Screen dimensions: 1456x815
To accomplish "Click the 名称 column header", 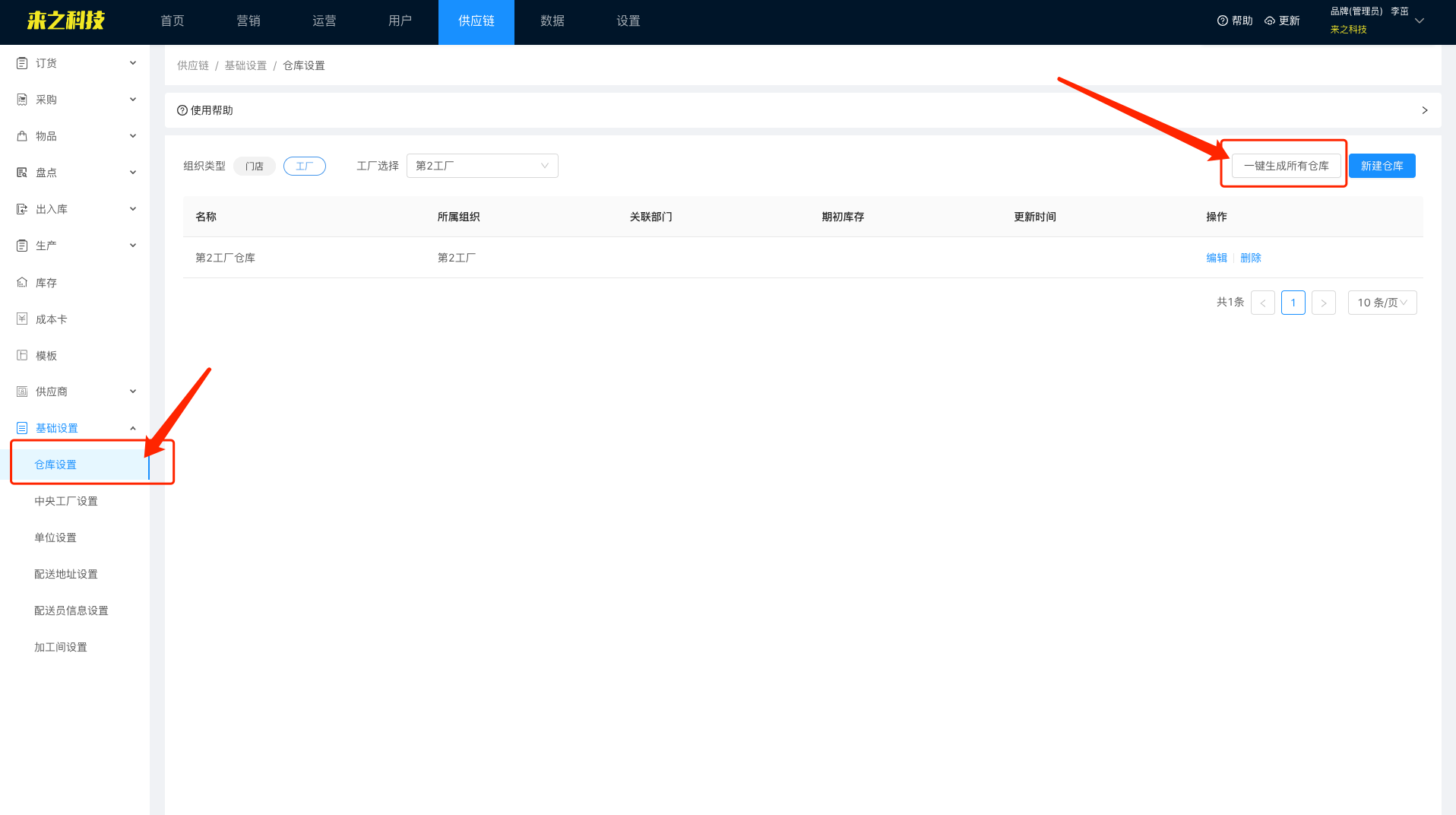I will tap(206, 217).
